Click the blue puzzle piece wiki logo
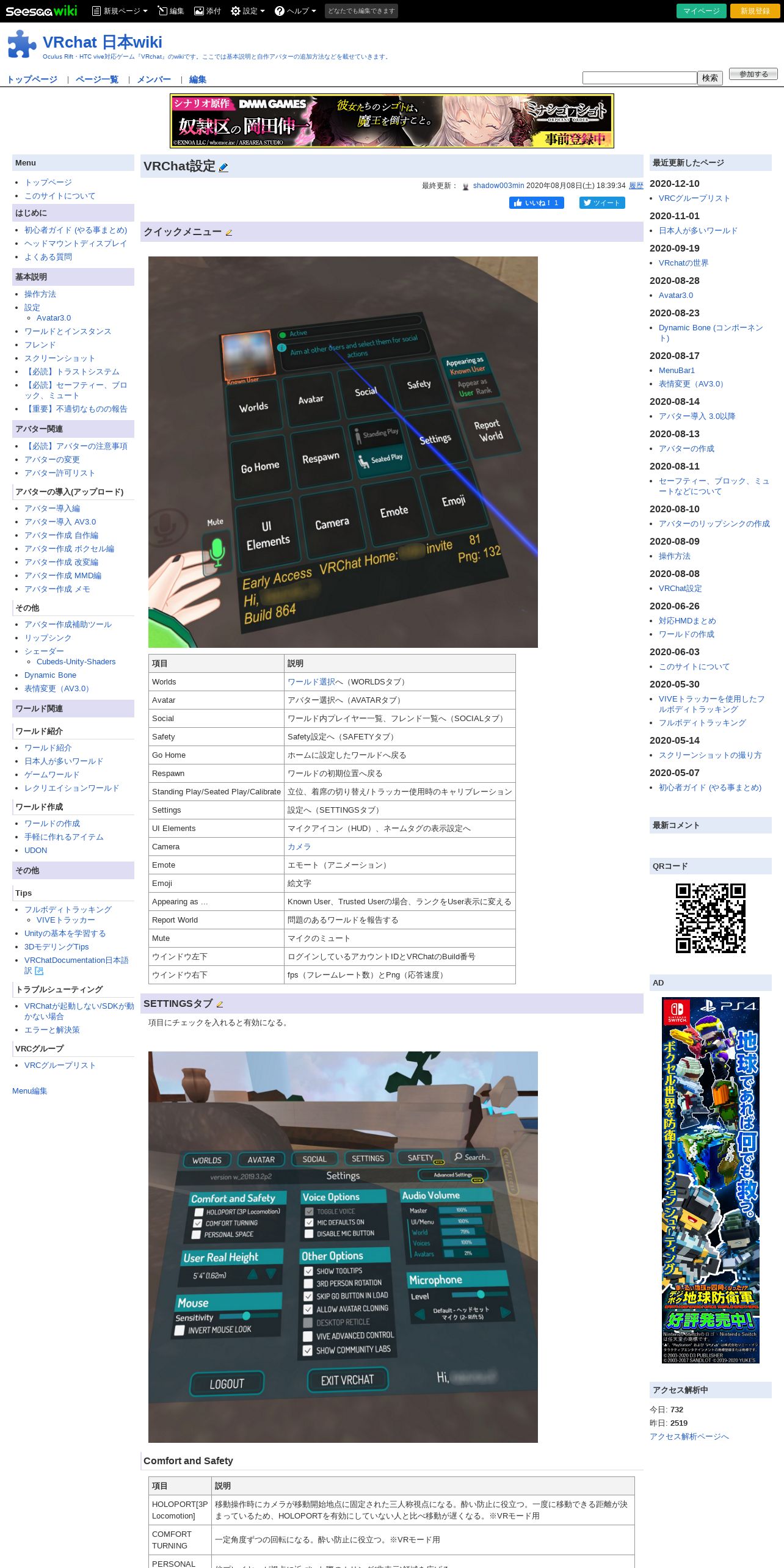The height and width of the screenshot is (1568, 784). (x=22, y=44)
